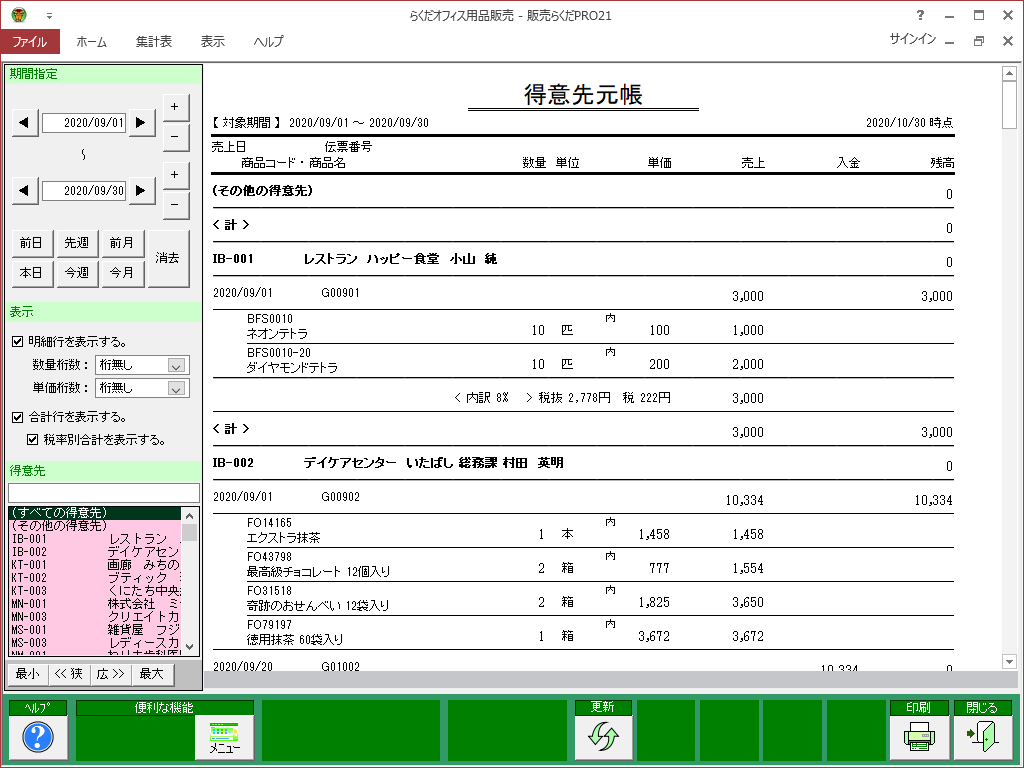This screenshot has width=1024, height=768.
Task: Click the 先週 button
Action: click(x=76, y=243)
